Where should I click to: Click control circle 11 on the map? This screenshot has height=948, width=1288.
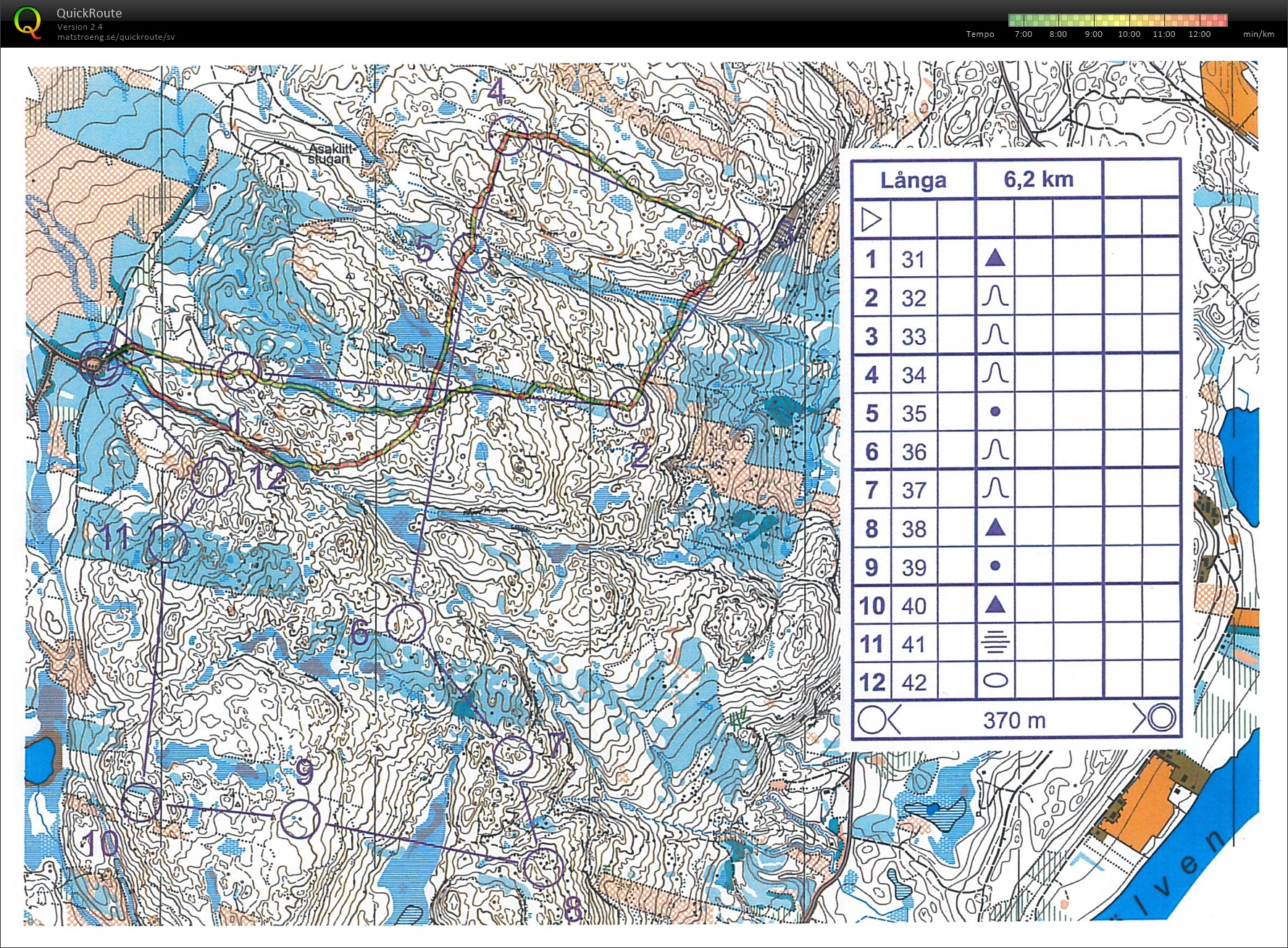[x=168, y=544]
